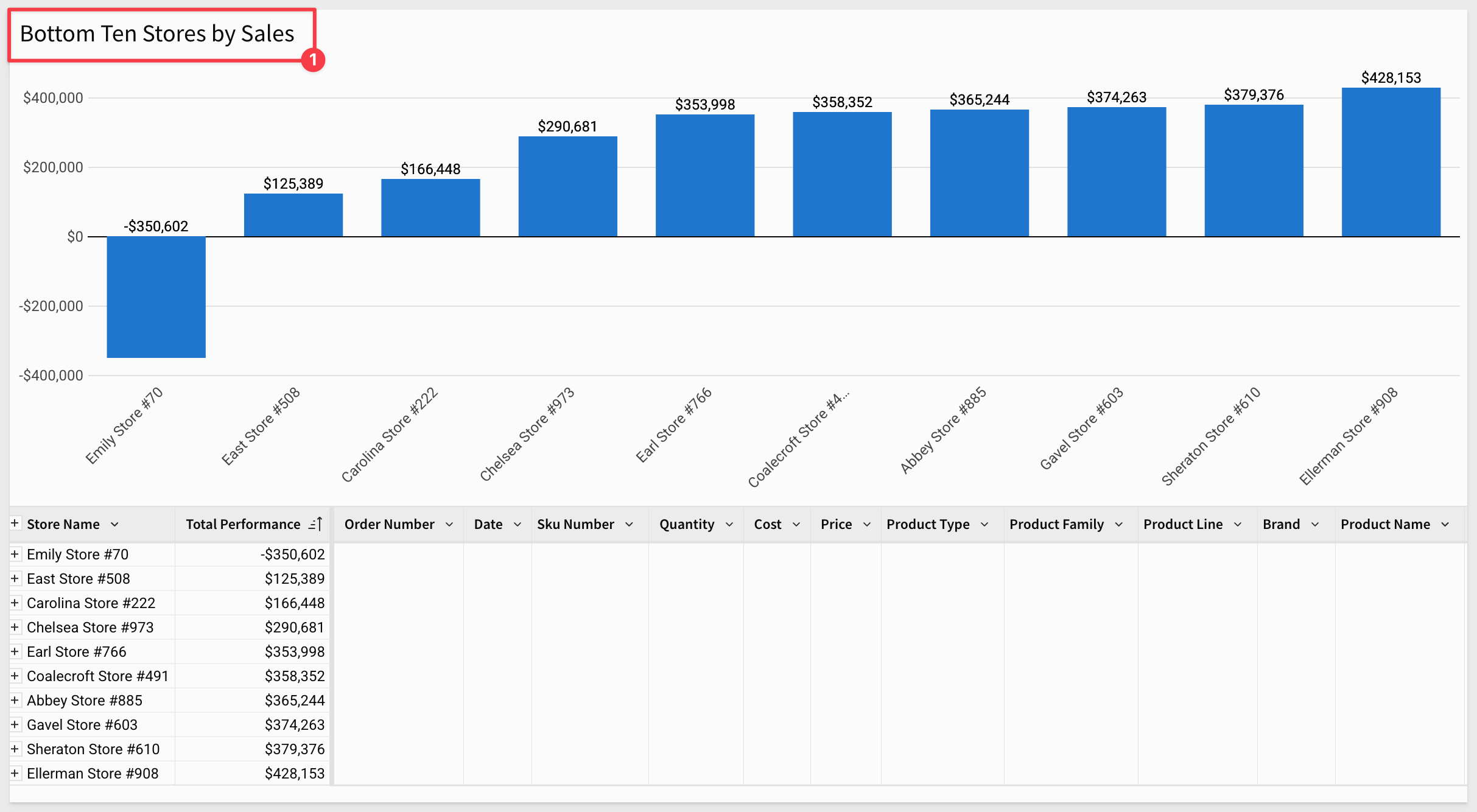Open the Sku Number column chevron
The image size is (1477, 812).
click(x=630, y=525)
